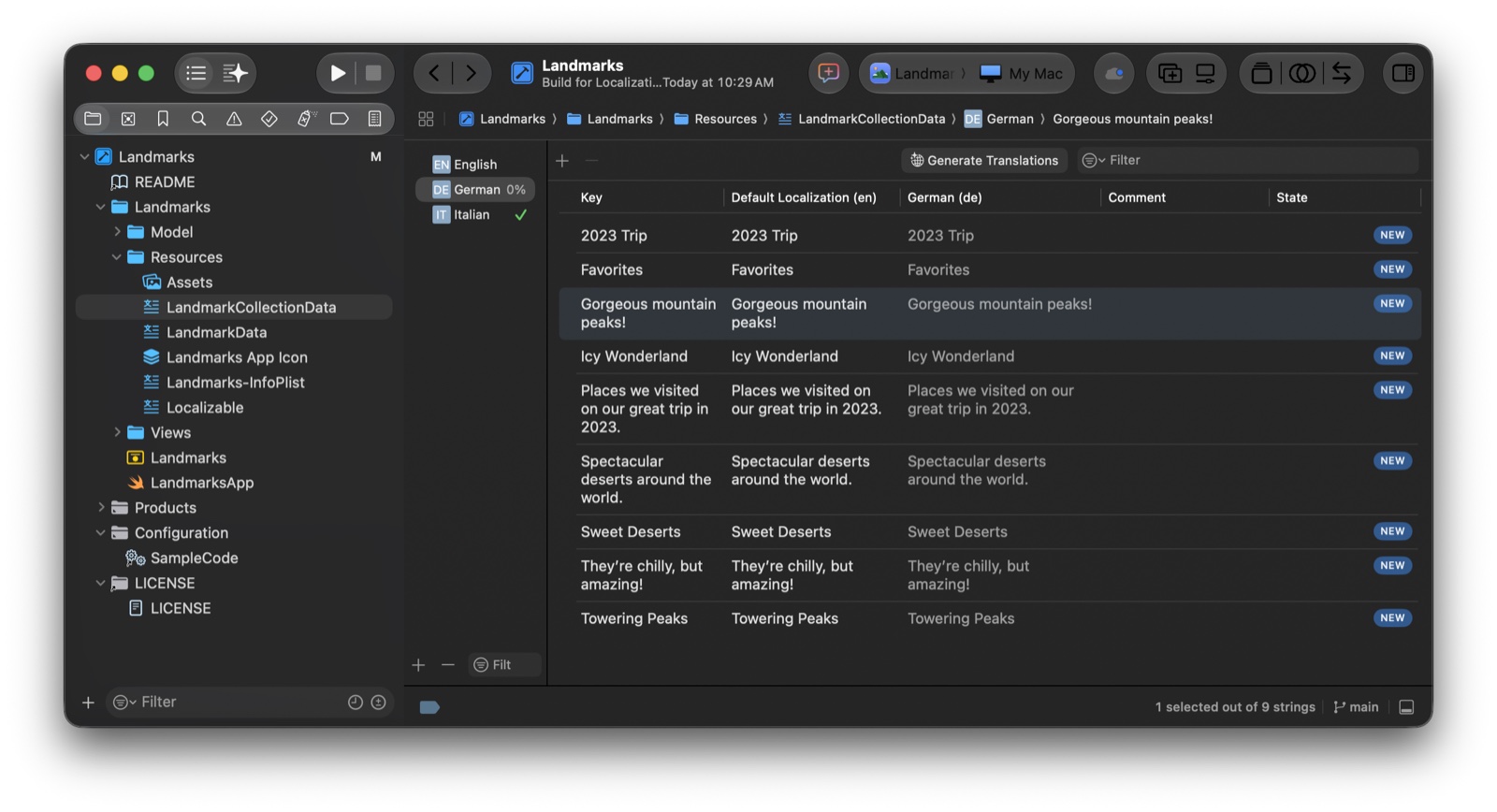Screen dimensions: 1497x812
Task: Open the Landmarks scheme selector
Action: tap(911, 73)
